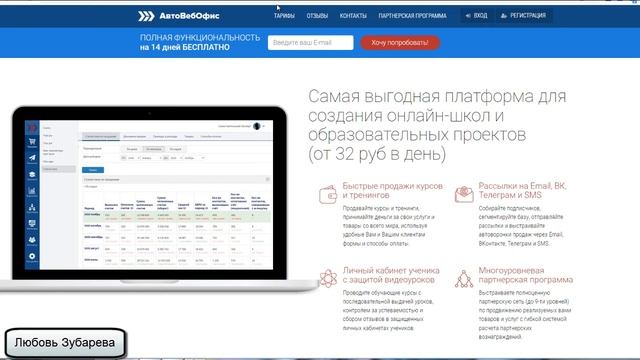Click the wallet icon beside 'Быстрые продажи курсов'

click(x=328, y=194)
